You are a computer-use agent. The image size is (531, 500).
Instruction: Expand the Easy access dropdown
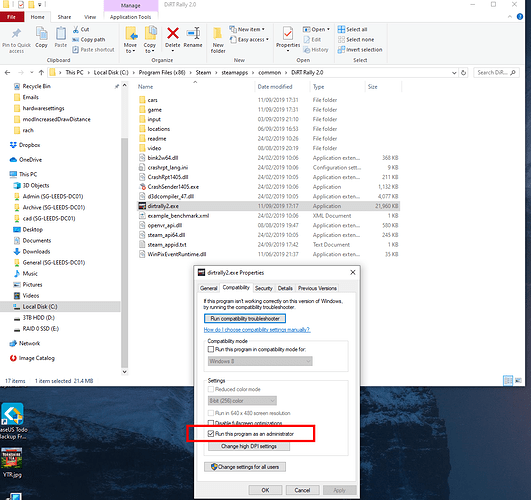pyautogui.click(x=249, y=40)
